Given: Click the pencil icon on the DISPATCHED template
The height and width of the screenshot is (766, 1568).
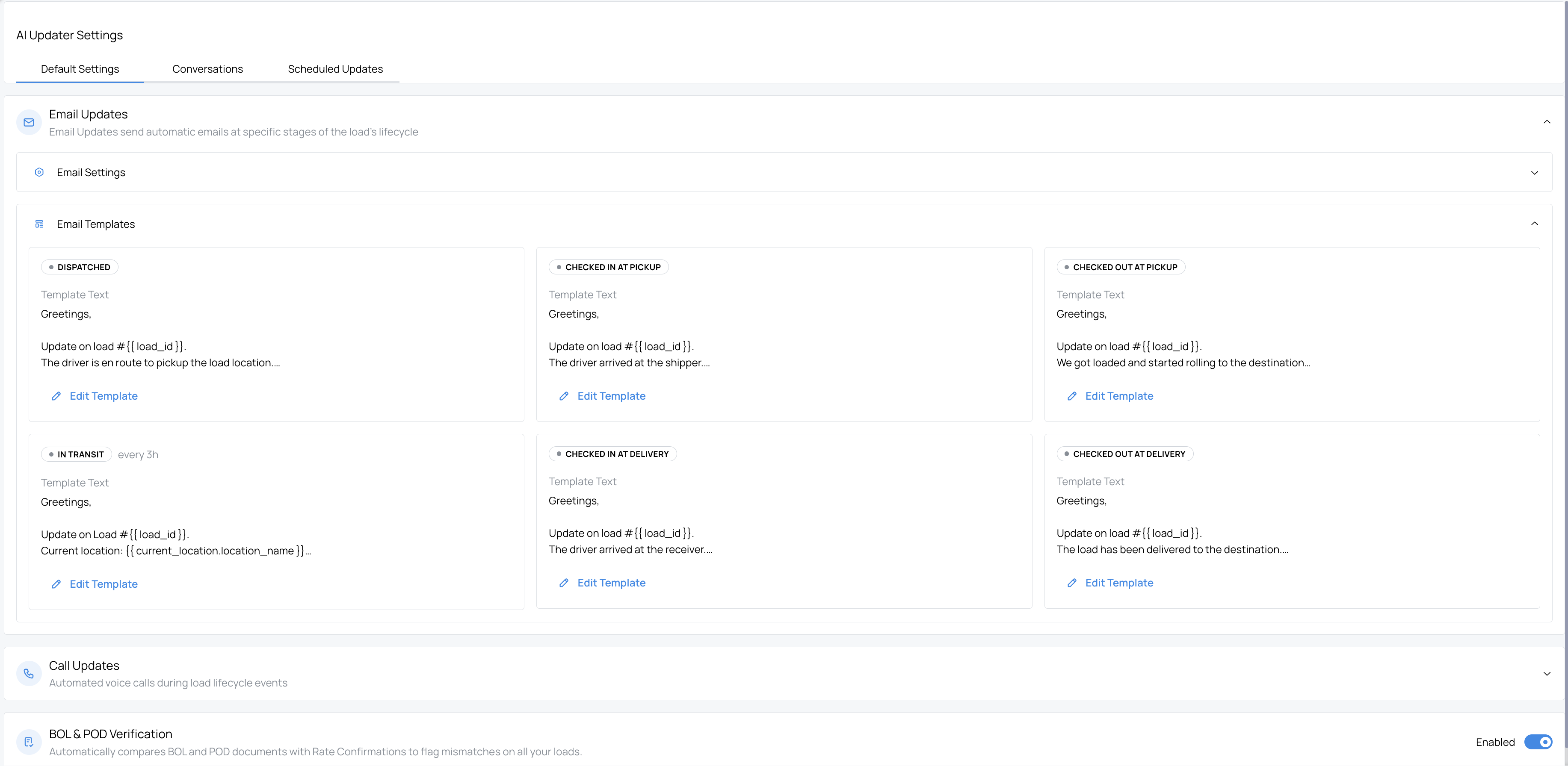Looking at the screenshot, I should point(56,396).
